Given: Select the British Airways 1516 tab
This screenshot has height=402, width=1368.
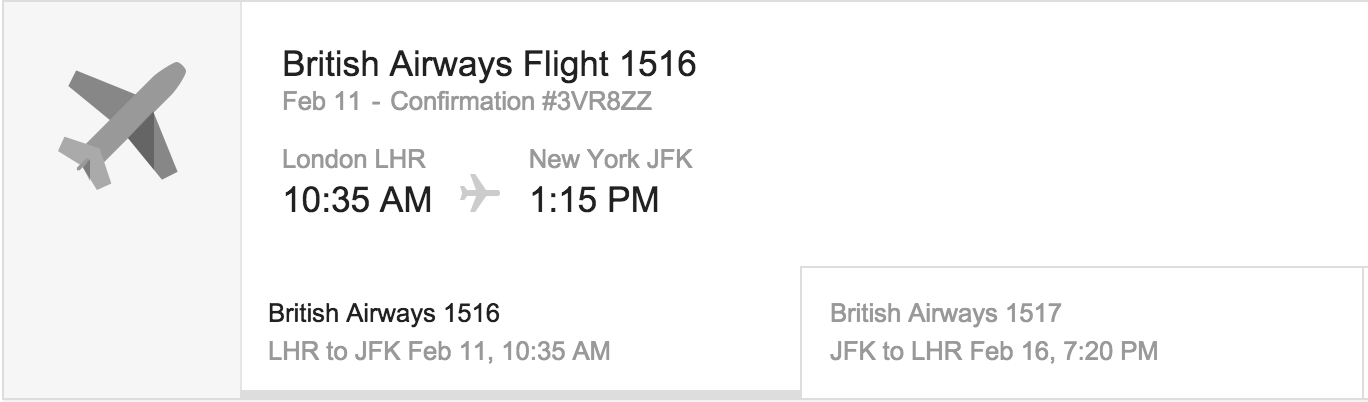Looking at the screenshot, I should coord(384,314).
